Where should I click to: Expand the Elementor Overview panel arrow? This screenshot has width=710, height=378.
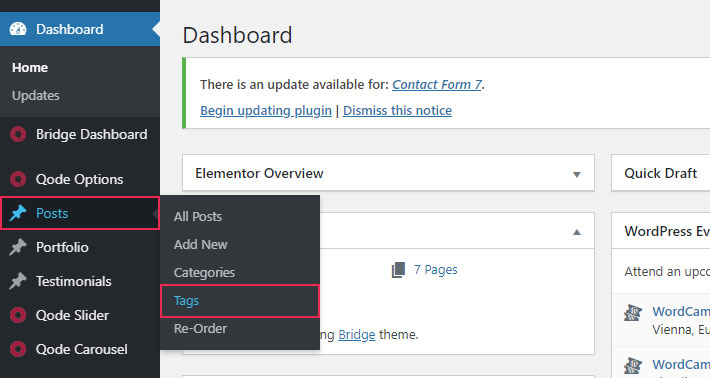(576, 174)
